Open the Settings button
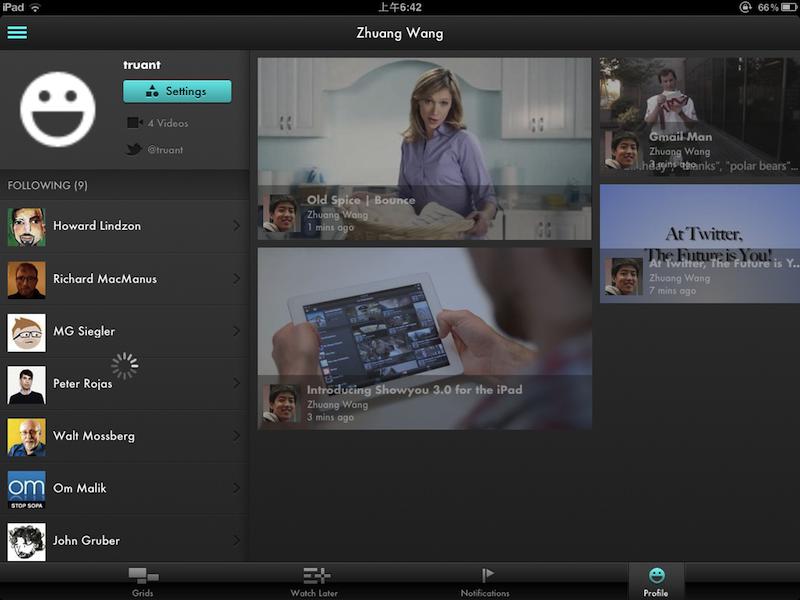800x600 pixels. coord(177,91)
